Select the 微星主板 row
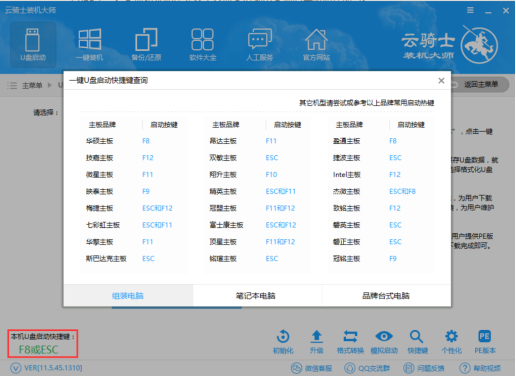516x376 pixels. click(x=133, y=175)
